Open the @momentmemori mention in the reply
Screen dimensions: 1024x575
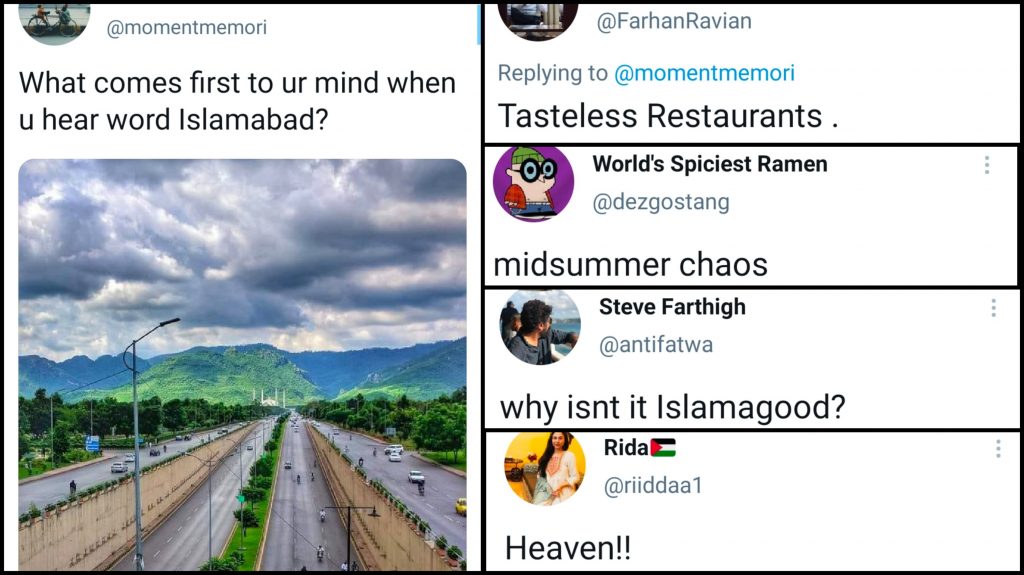pyautogui.click(x=704, y=73)
